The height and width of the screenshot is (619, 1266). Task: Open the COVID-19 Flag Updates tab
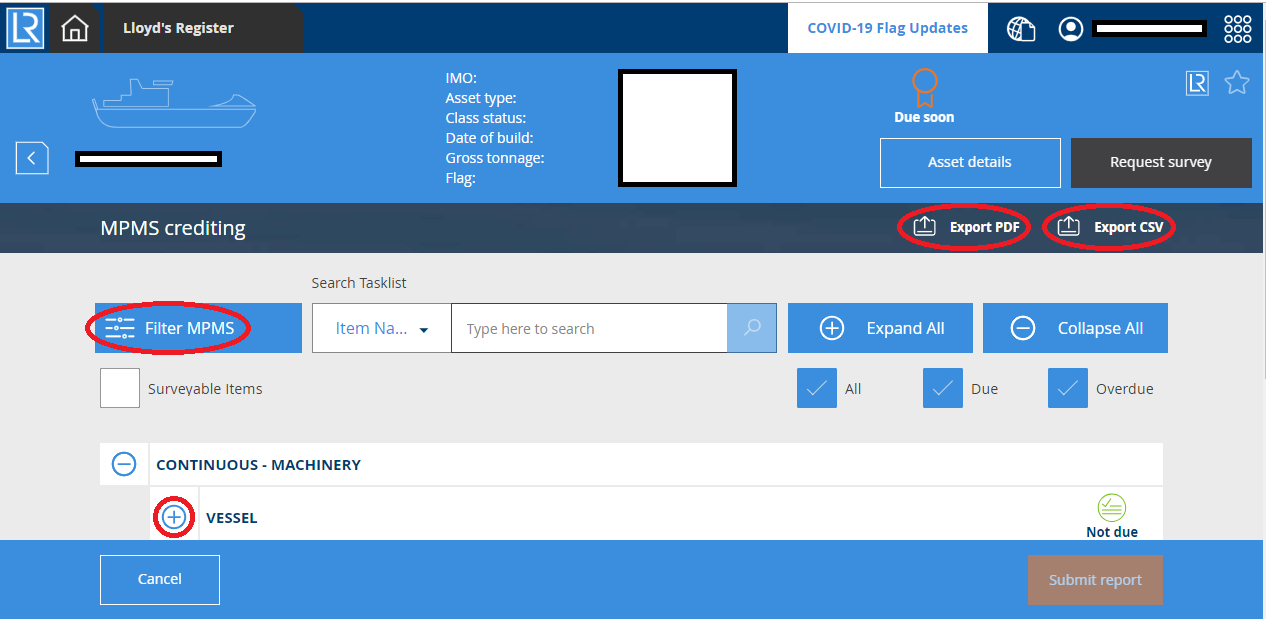(x=887, y=28)
